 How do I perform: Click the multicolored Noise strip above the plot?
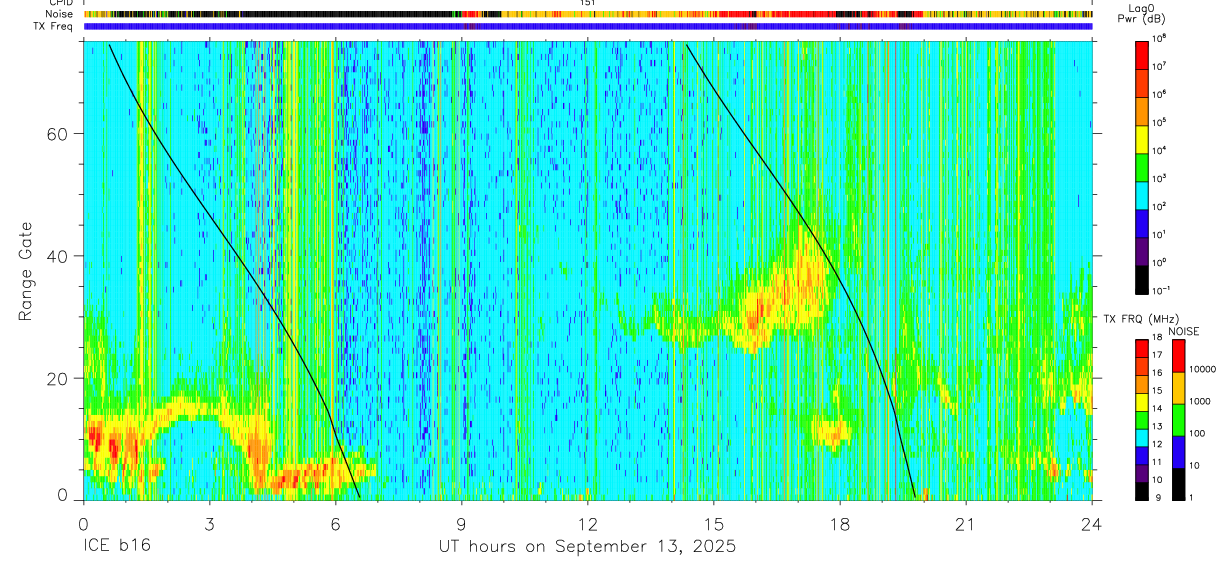[587, 14]
